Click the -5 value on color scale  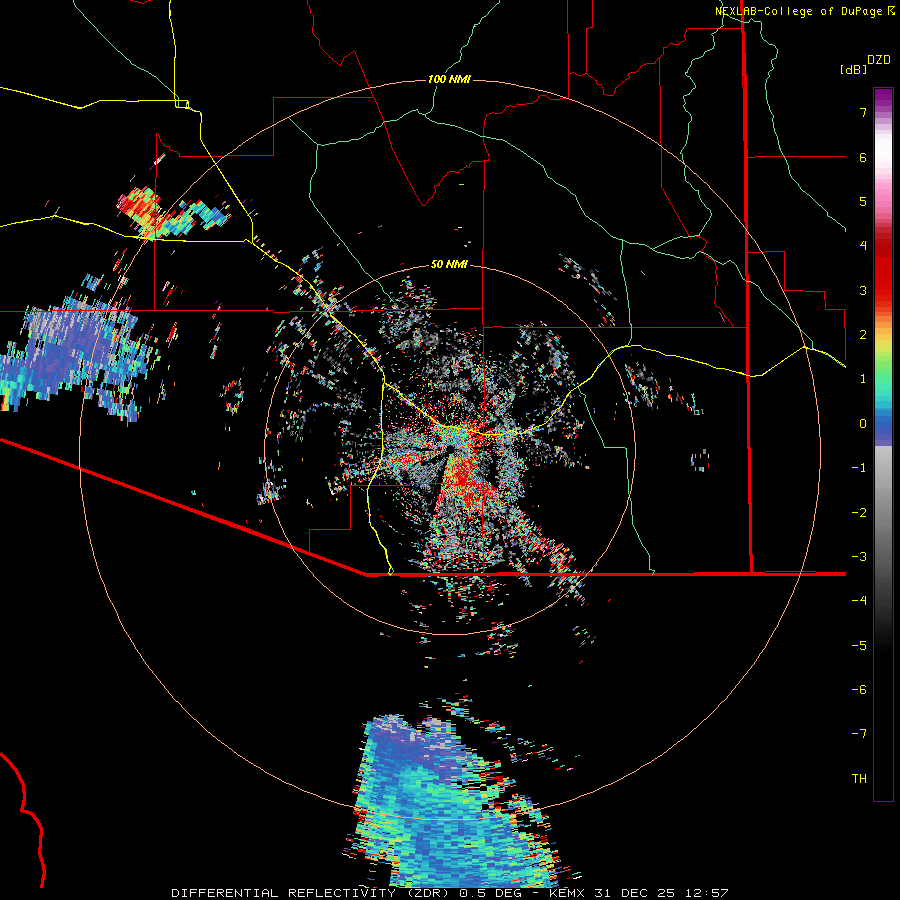pos(859,646)
